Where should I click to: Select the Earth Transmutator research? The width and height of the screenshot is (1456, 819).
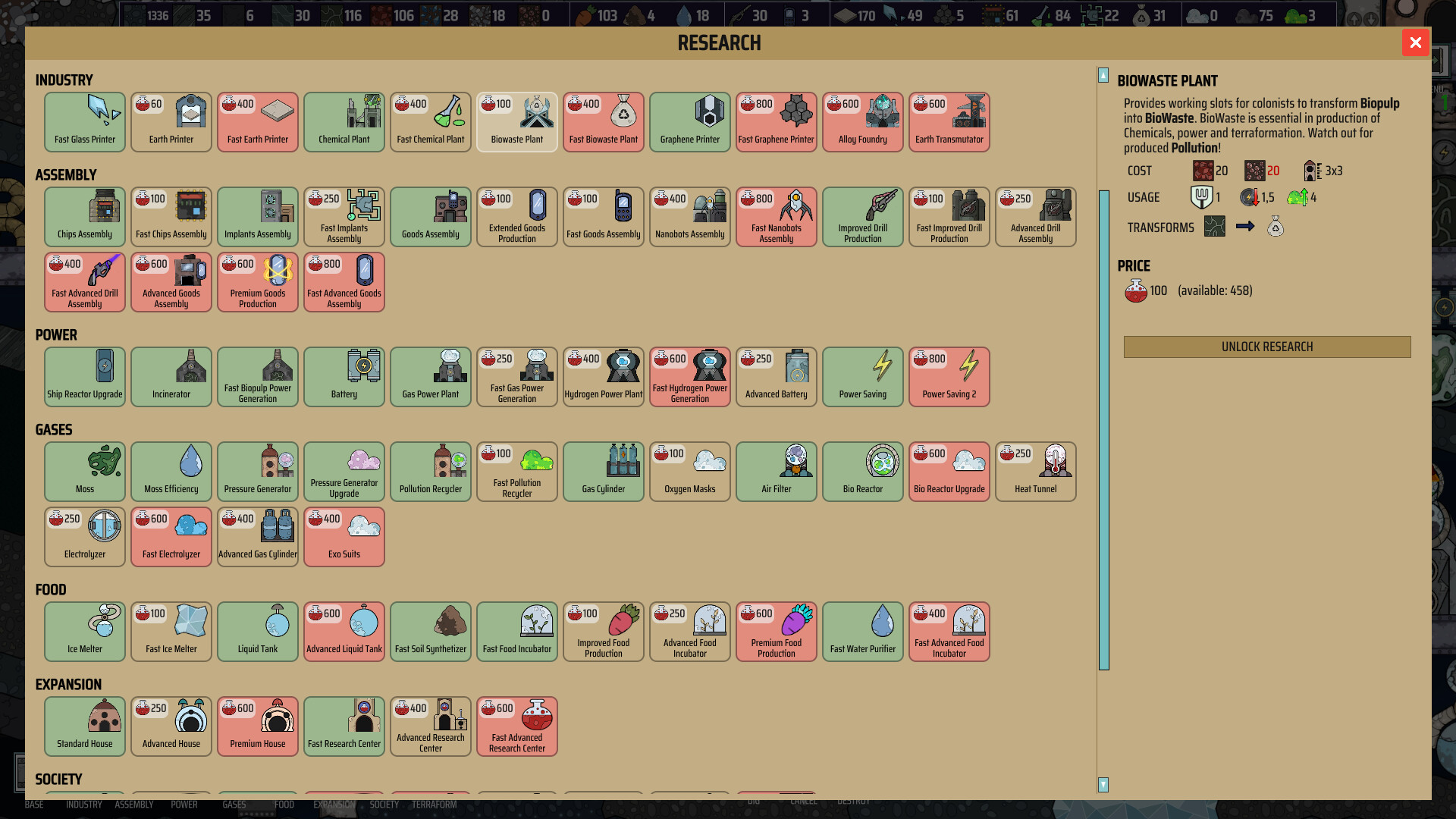[949, 121]
